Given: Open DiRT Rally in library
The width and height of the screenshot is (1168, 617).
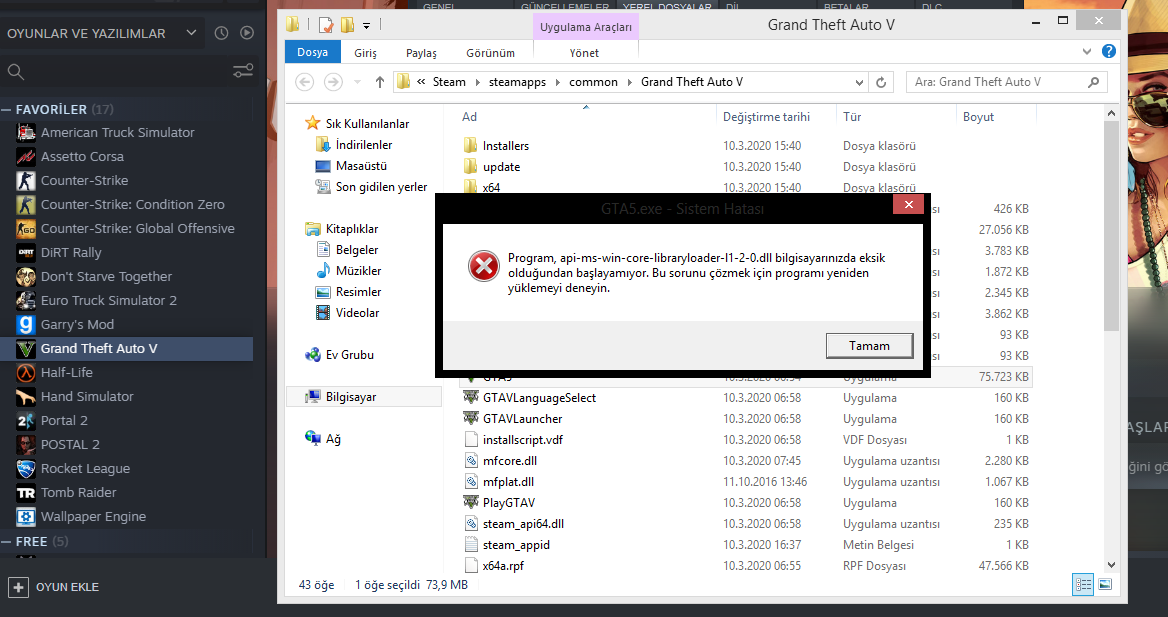Looking at the screenshot, I should [71, 253].
